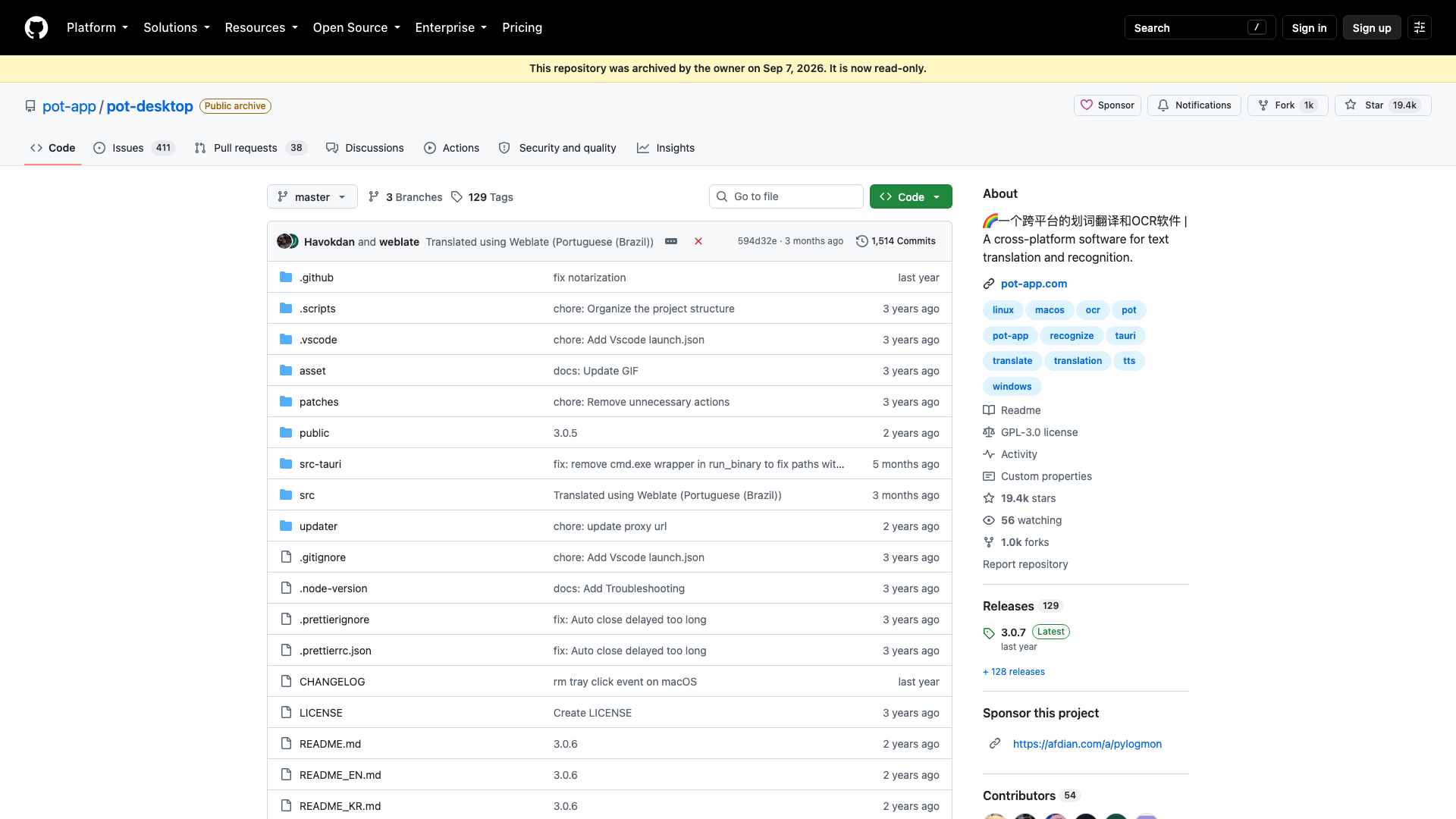Select the tauri topic tag
1456x819 pixels.
1125,336
